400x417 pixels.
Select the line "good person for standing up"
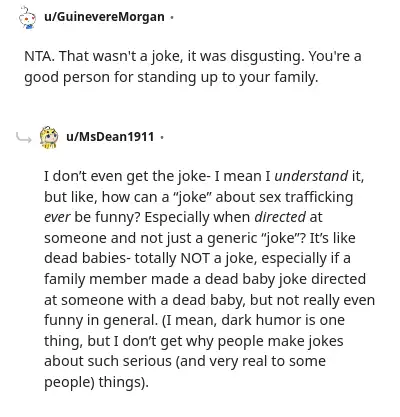coord(171,77)
